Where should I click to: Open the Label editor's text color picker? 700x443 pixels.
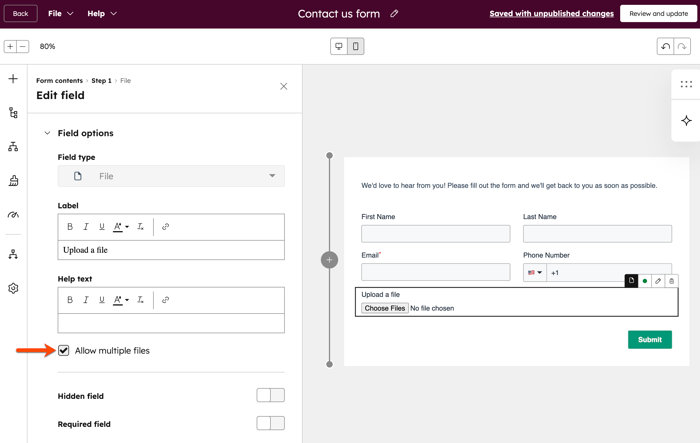tap(120, 227)
